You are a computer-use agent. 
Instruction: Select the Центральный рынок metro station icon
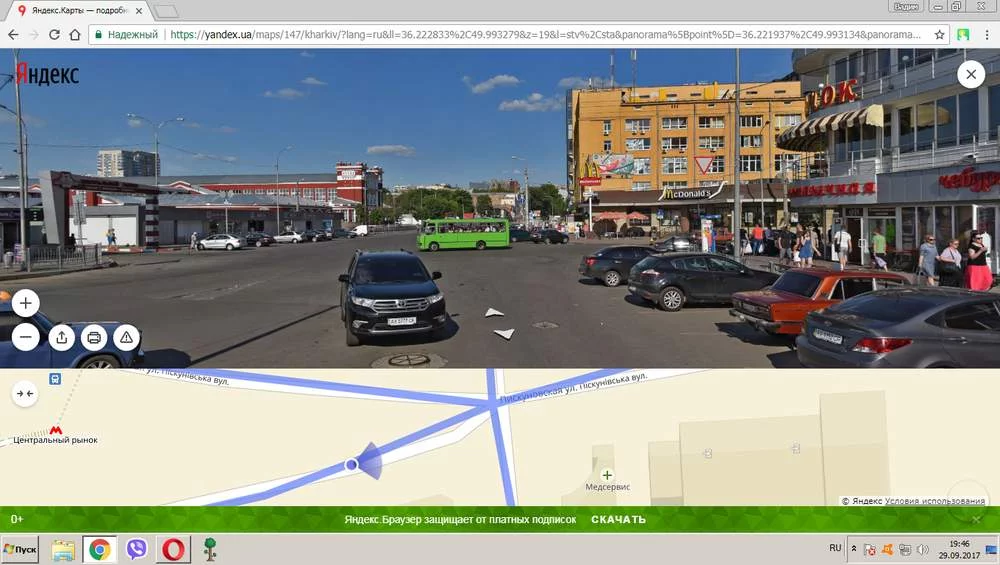point(56,429)
